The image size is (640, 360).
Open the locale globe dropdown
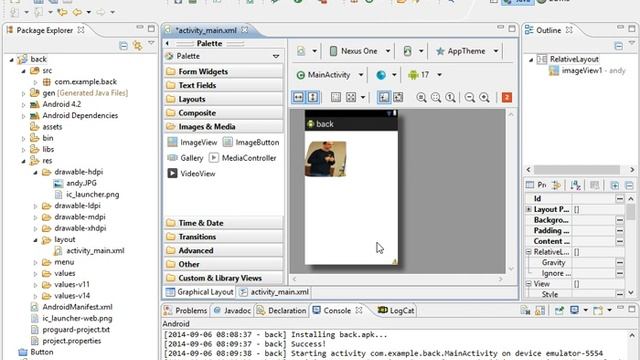(x=386, y=75)
